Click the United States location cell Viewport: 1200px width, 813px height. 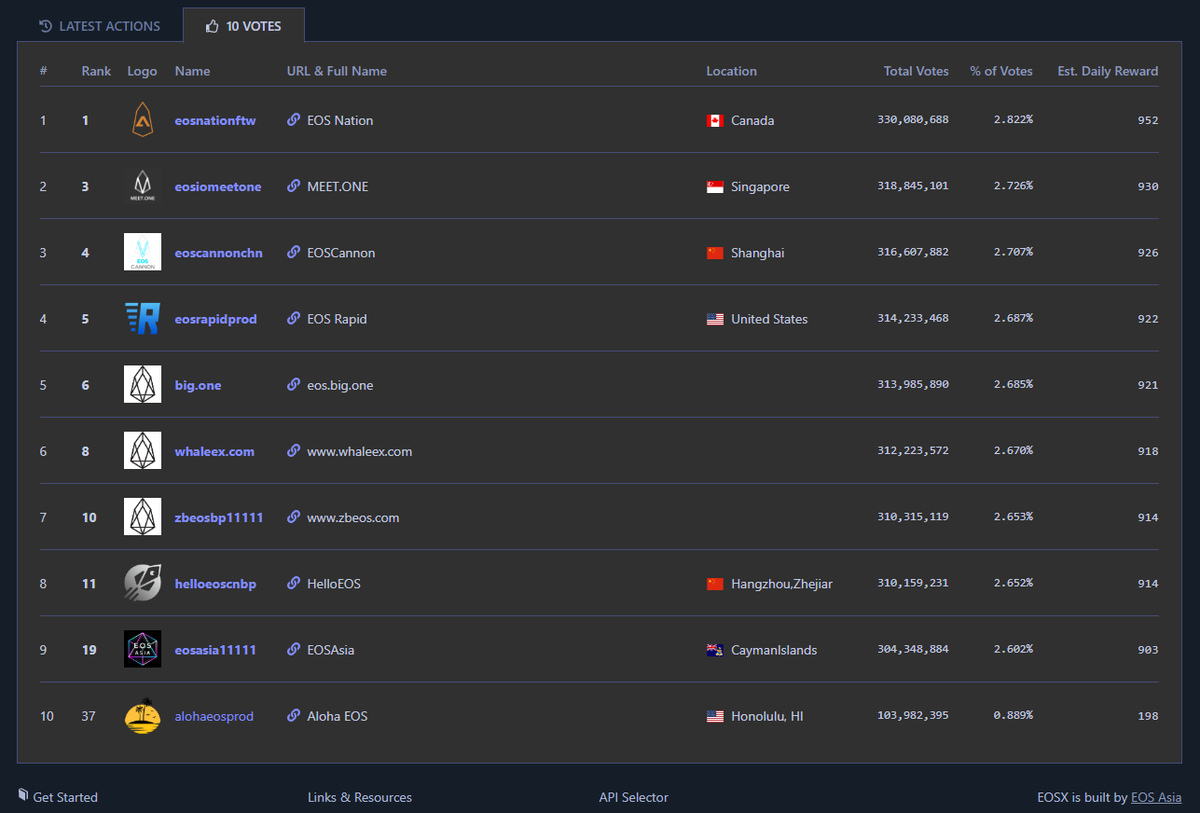point(769,319)
